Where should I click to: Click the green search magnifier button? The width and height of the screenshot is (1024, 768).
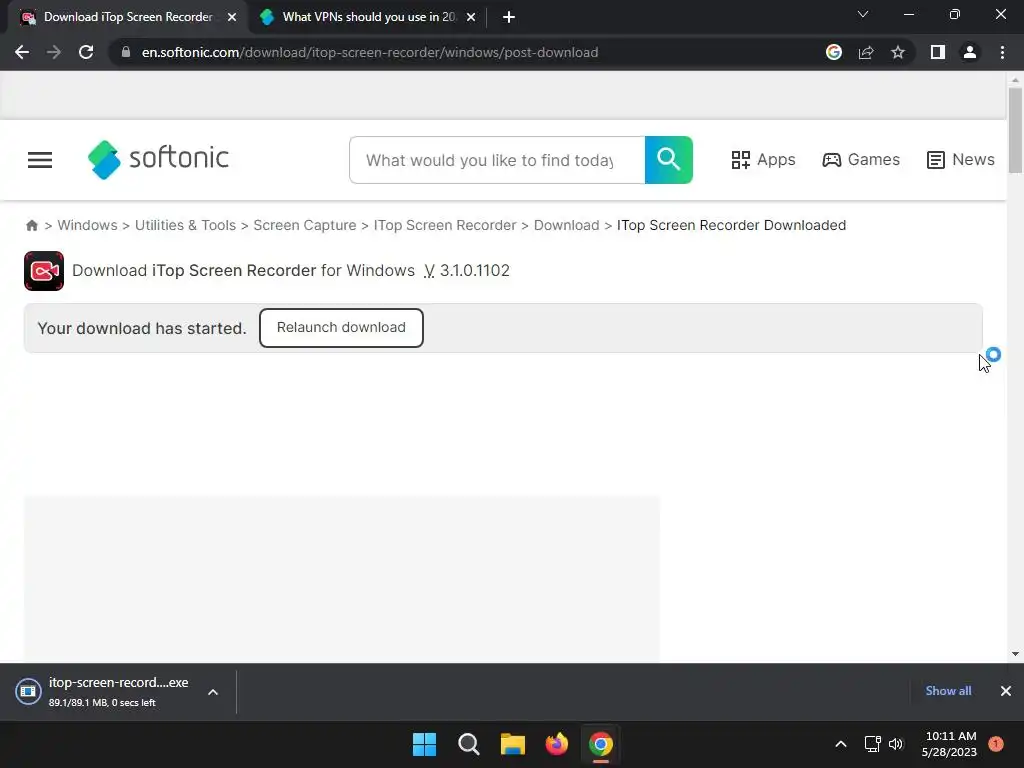(669, 160)
